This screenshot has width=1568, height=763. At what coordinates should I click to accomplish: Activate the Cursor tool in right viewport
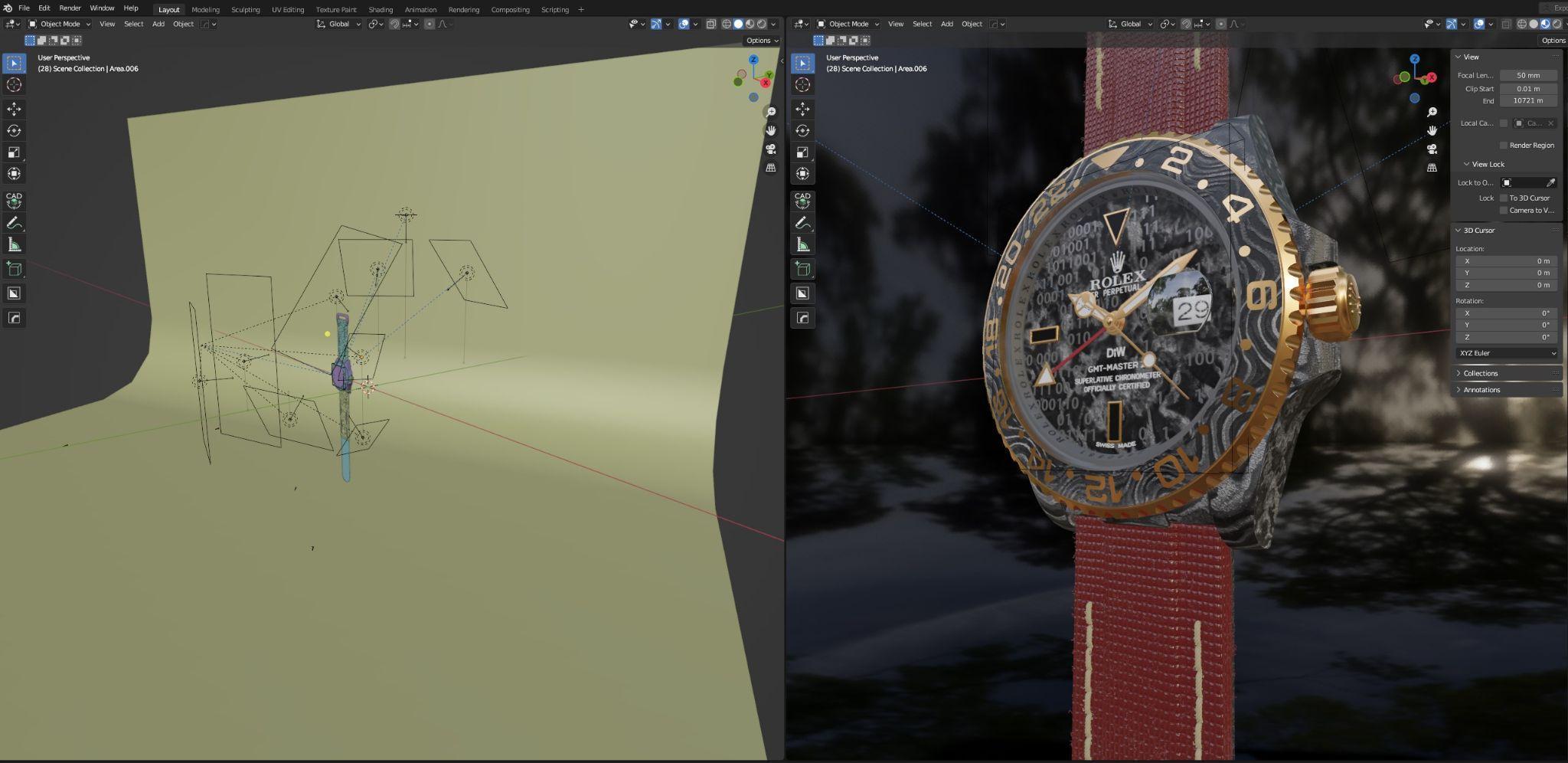802,84
